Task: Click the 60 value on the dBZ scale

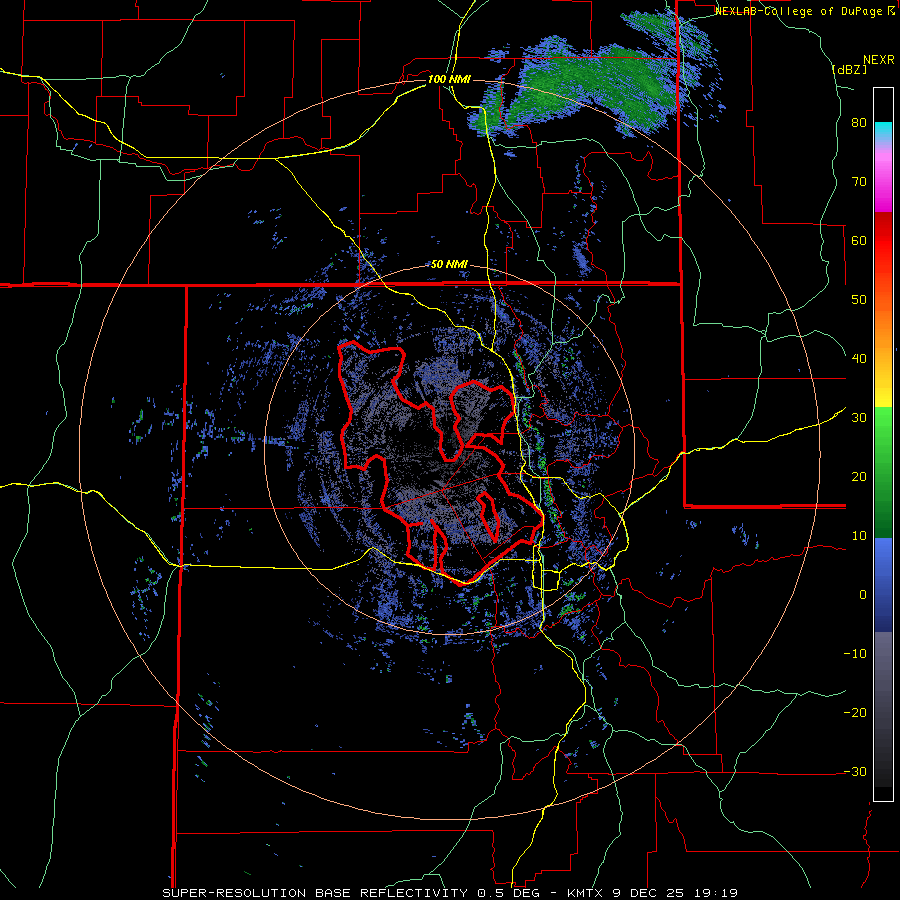Action: click(859, 240)
